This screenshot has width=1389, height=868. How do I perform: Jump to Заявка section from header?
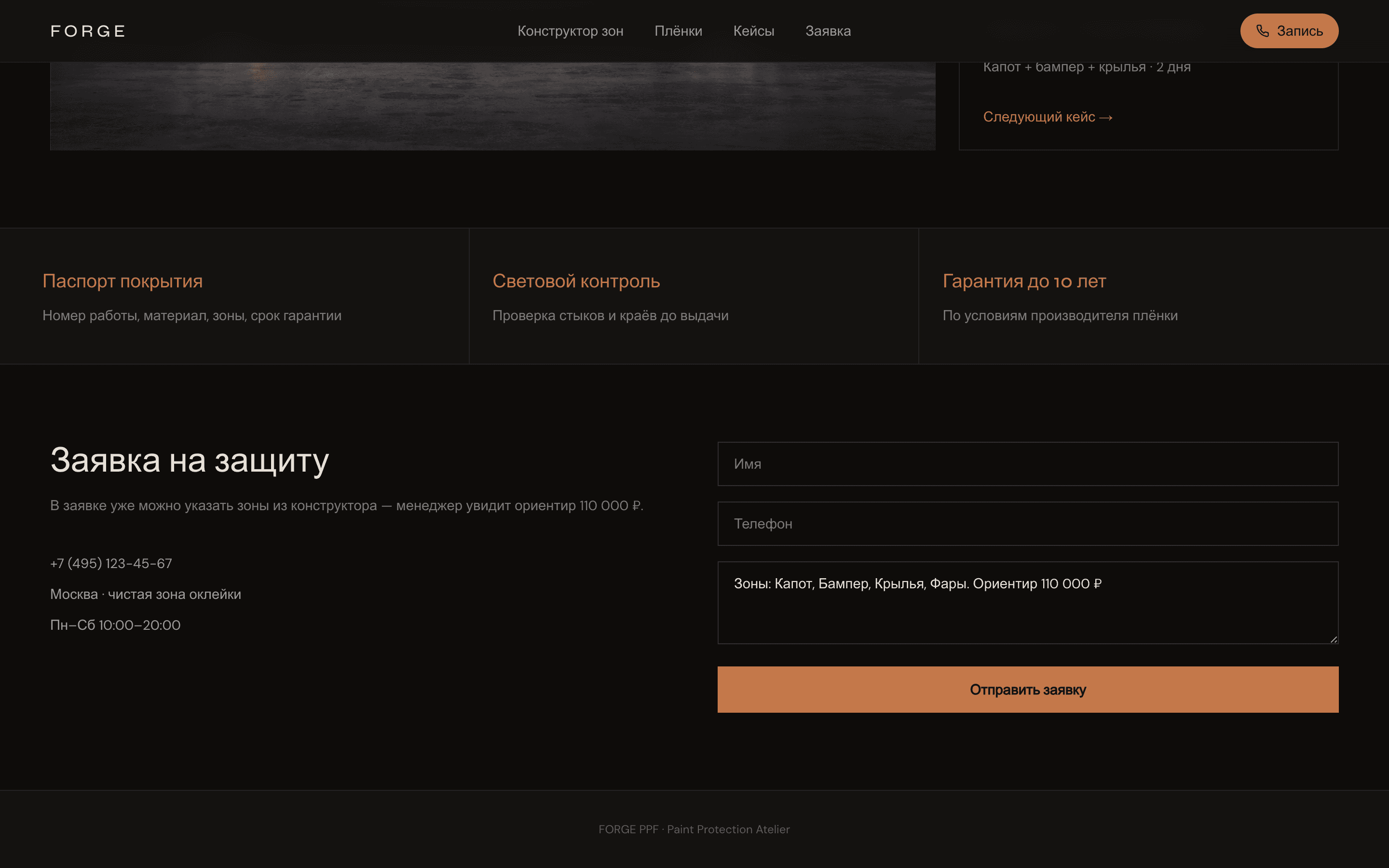[x=828, y=31]
